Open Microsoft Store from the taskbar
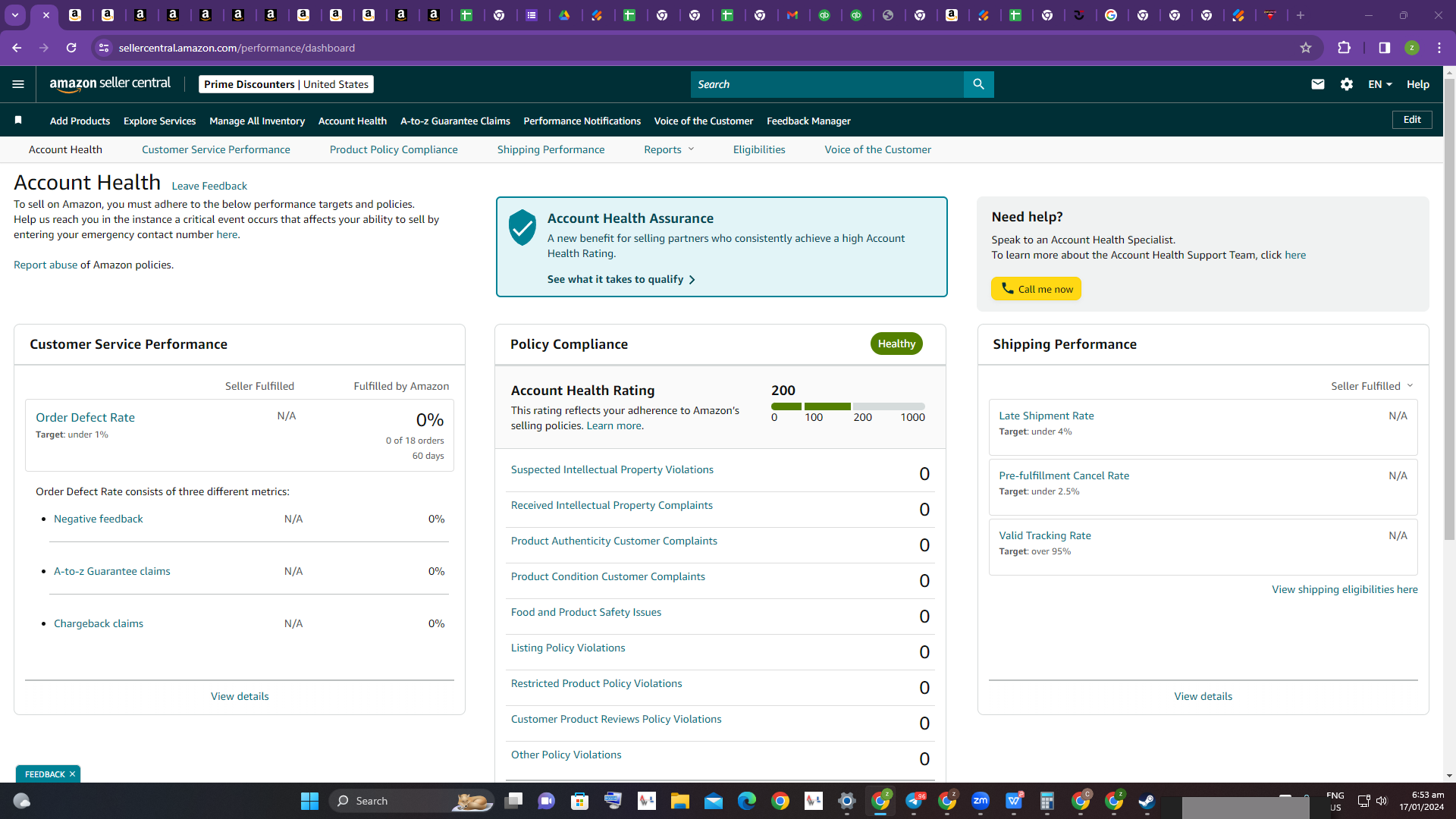Viewport: 1456px width, 819px height. (579, 801)
